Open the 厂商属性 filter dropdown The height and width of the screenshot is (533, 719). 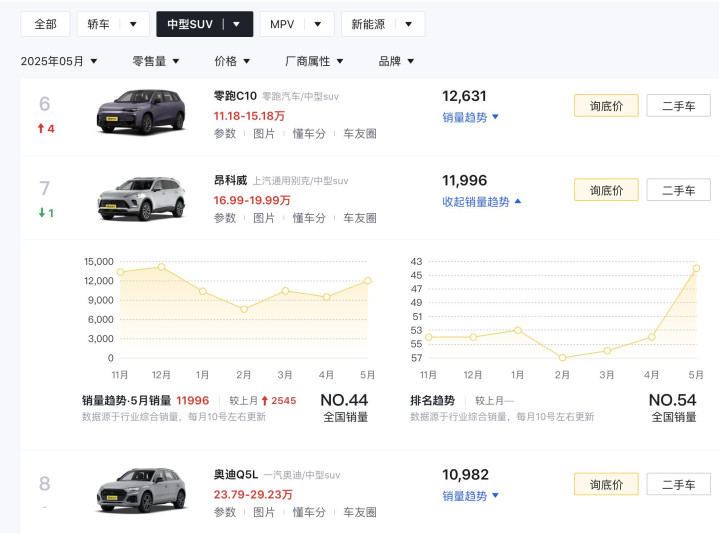point(314,61)
